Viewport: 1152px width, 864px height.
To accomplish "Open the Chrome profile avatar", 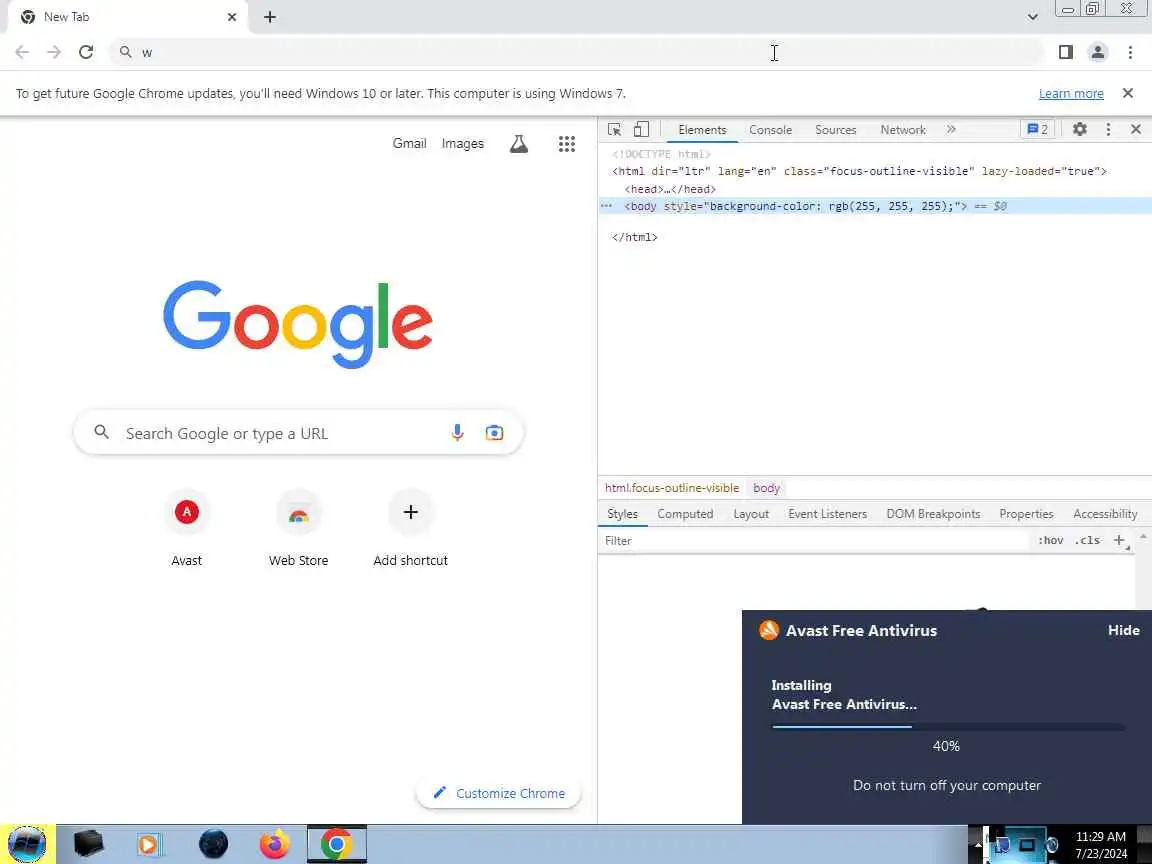I will [x=1098, y=52].
